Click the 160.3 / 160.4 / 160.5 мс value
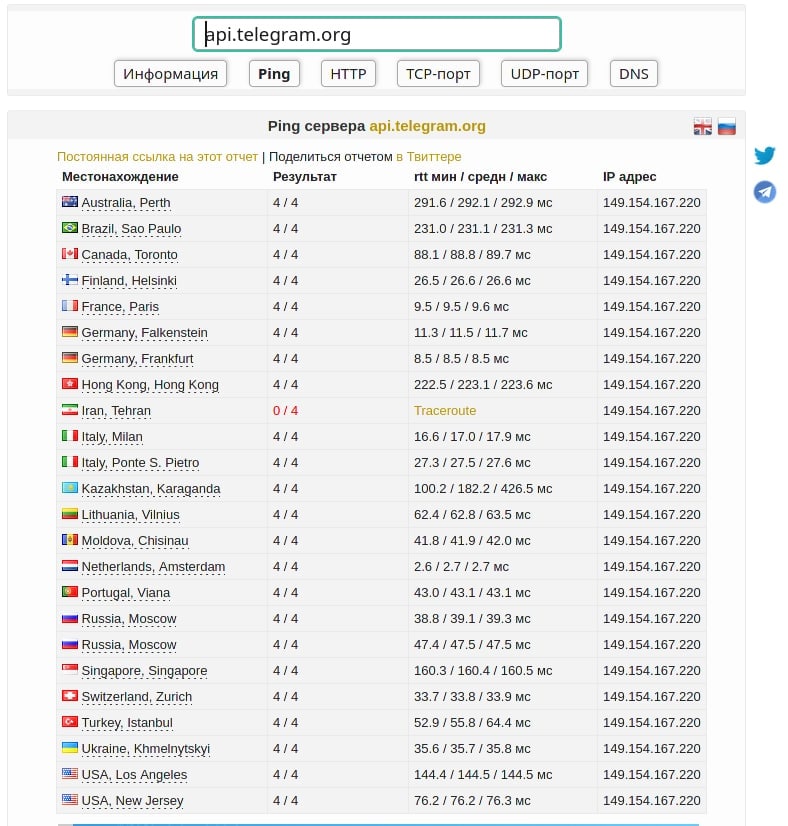The width and height of the screenshot is (788, 826). pos(483,671)
